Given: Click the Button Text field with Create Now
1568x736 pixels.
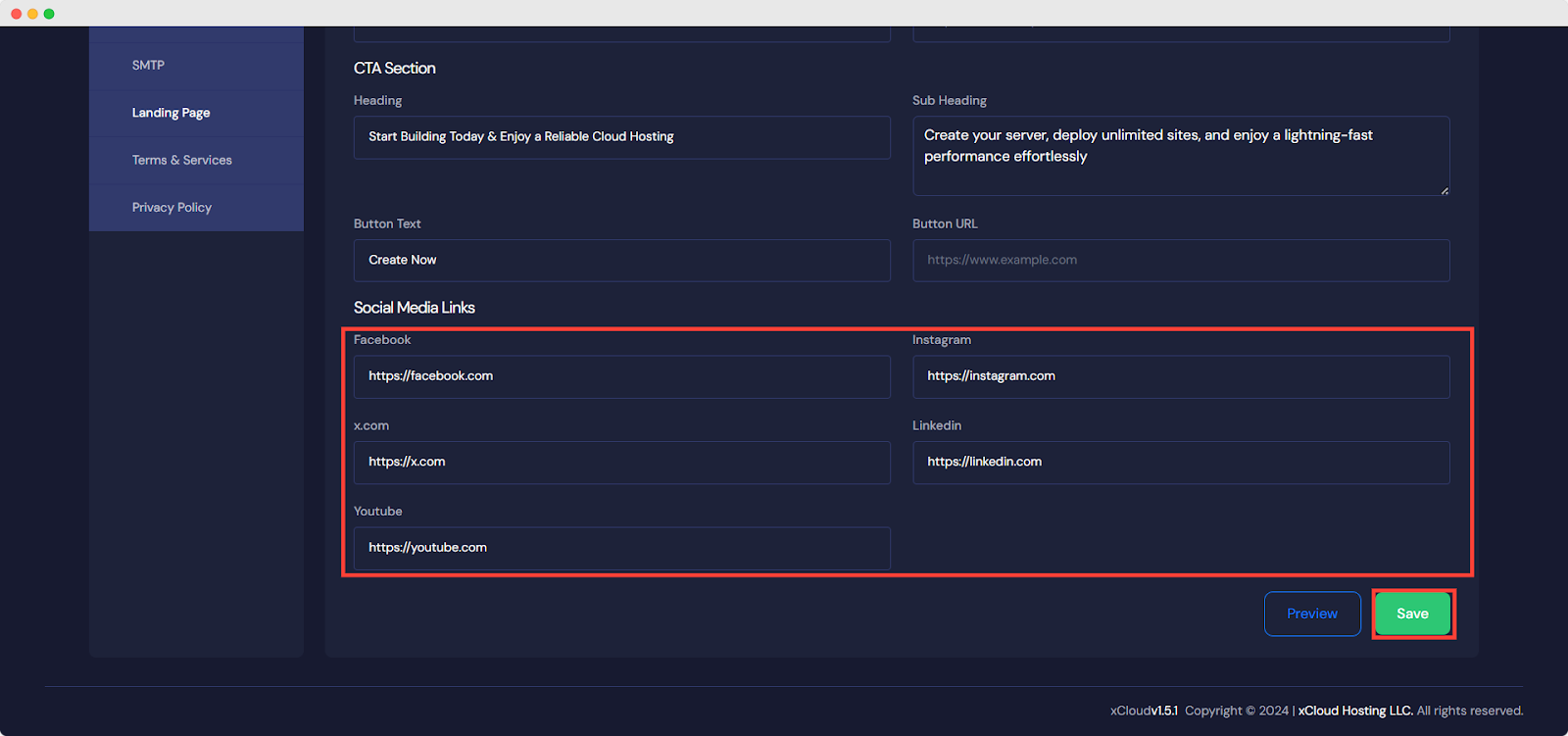Looking at the screenshot, I should (x=622, y=261).
